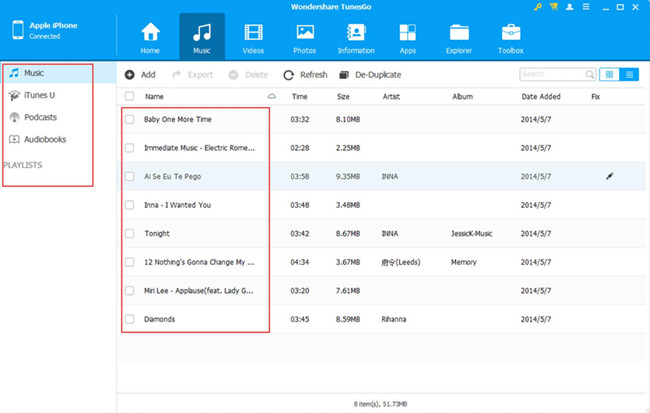Viewport: 650px width, 413px height.
Task: Click the Delete button
Action: point(248,75)
